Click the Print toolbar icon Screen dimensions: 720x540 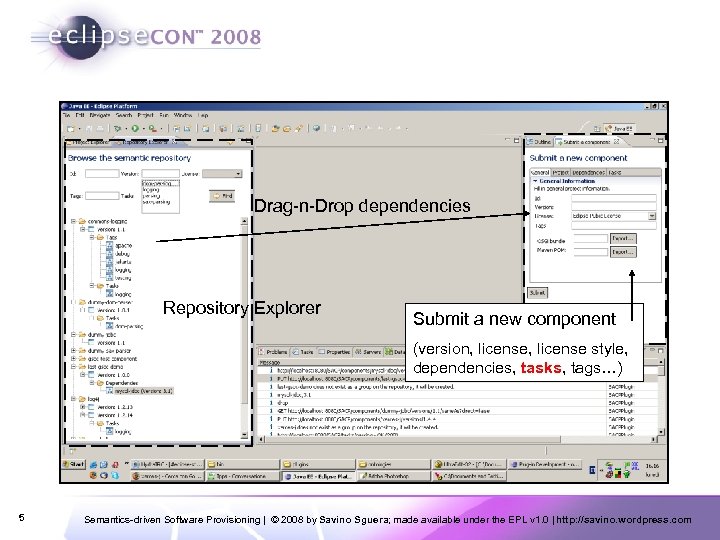pyautogui.click(x=100, y=129)
